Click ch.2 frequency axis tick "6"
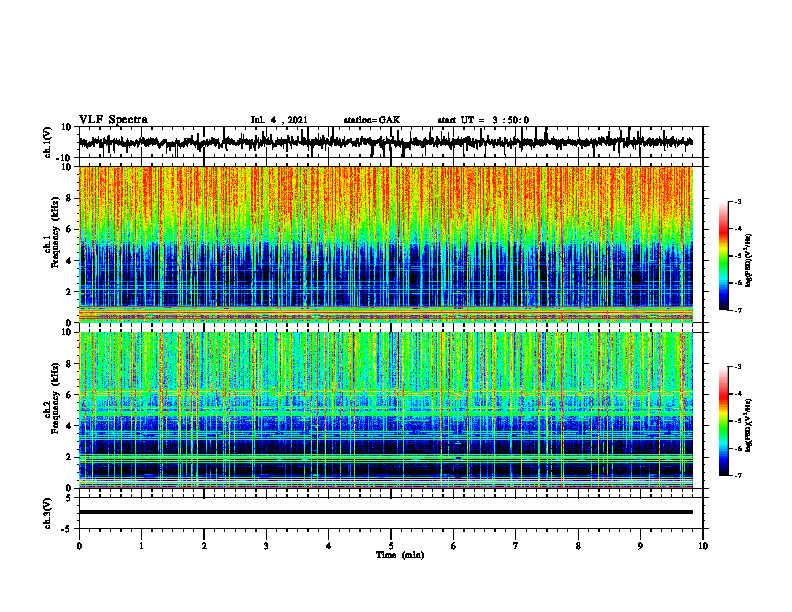792x612 pixels. [x=70, y=395]
